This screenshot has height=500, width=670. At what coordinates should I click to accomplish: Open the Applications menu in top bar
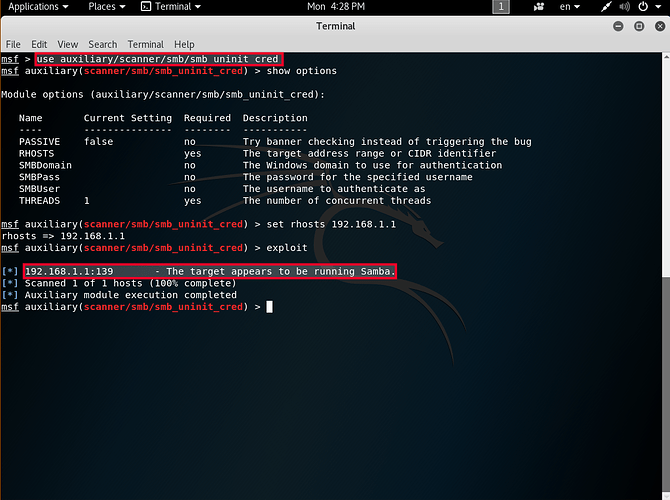click(x=38, y=7)
